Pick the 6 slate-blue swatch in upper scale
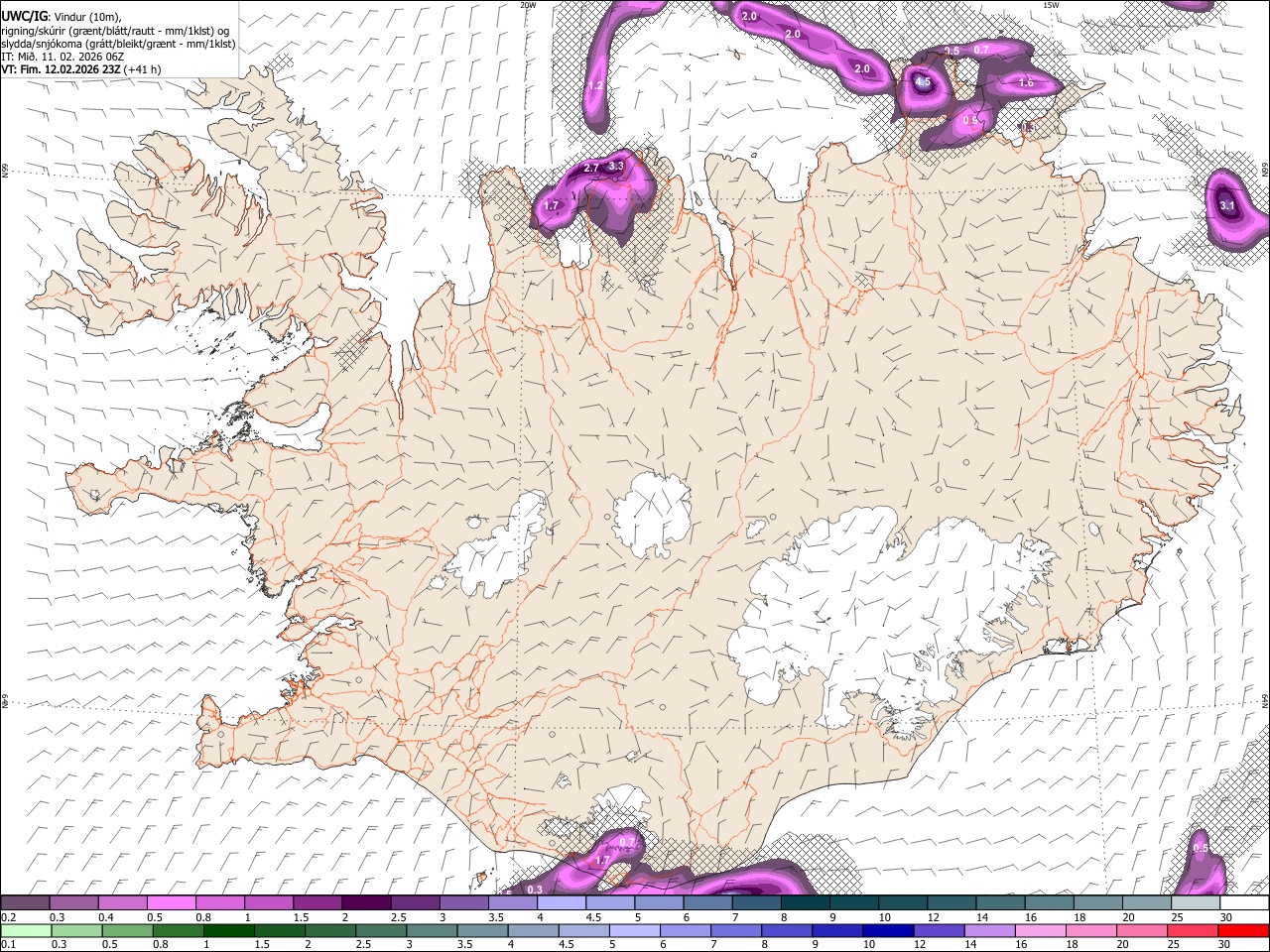Viewport: 1270px width, 952px height. point(707,902)
